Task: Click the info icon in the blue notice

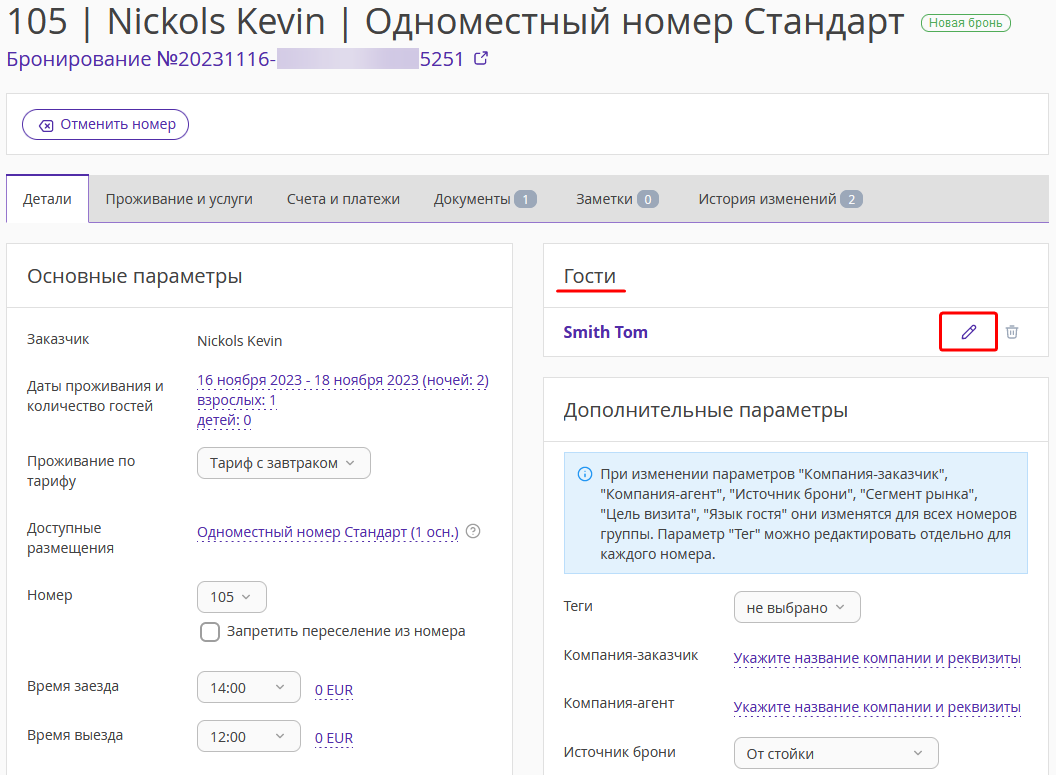Action: 585,474
